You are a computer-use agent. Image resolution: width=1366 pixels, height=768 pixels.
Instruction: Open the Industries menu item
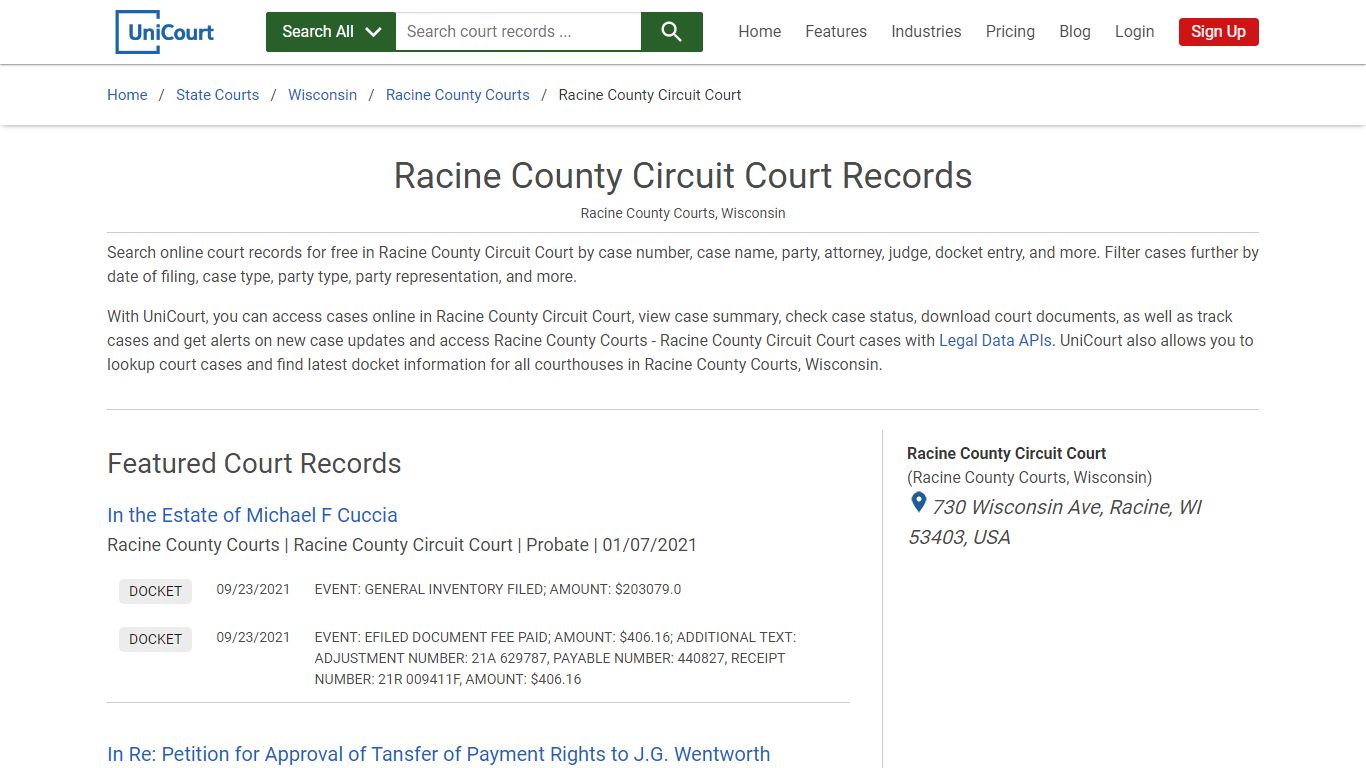(x=926, y=32)
